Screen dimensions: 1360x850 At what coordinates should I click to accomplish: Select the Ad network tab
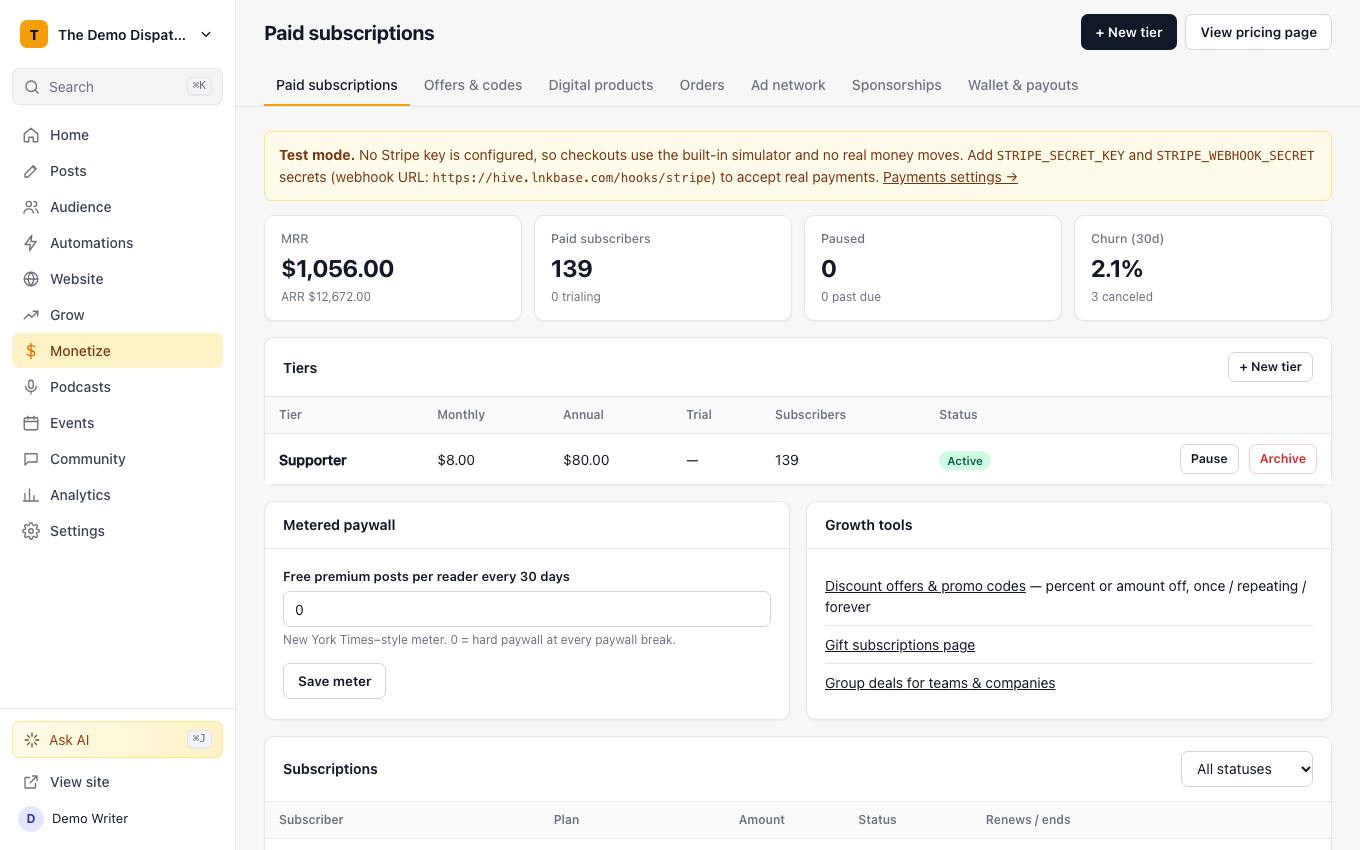pyautogui.click(x=788, y=85)
